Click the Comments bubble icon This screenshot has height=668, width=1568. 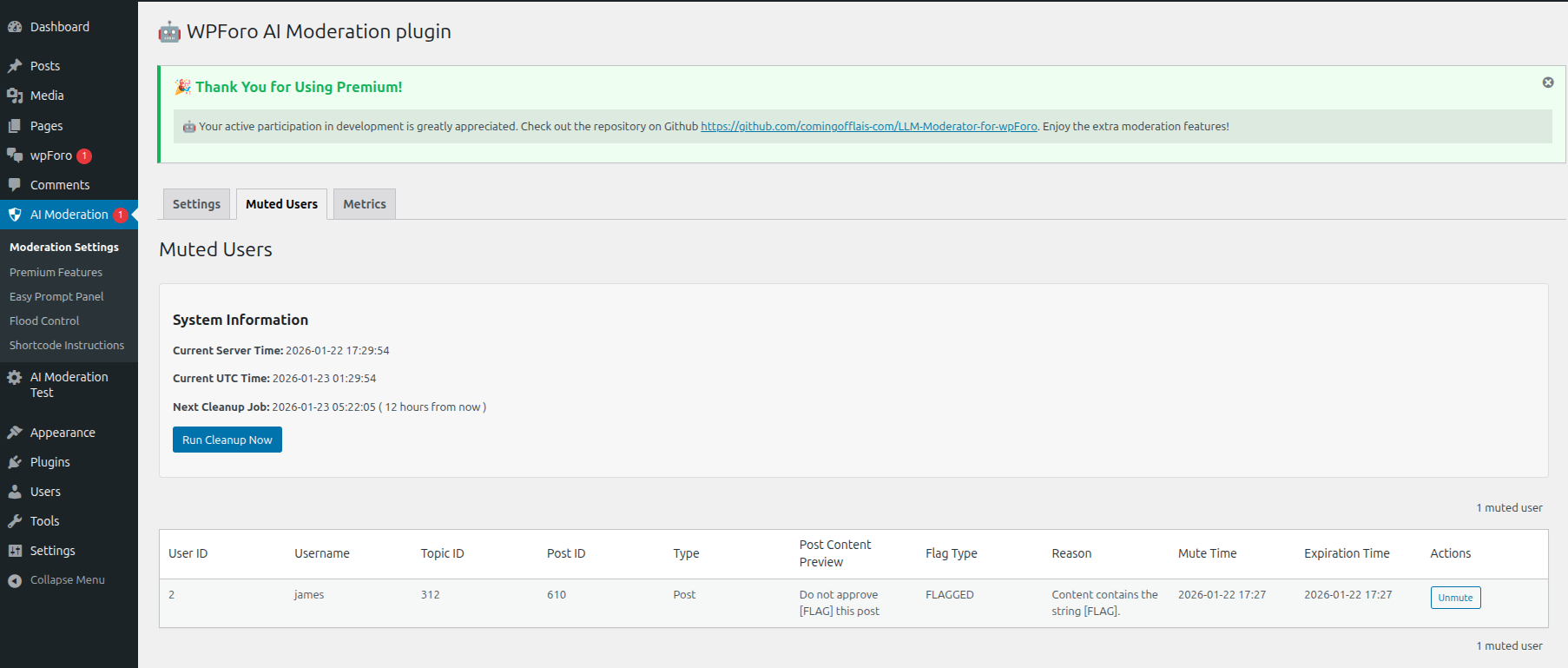click(x=15, y=185)
